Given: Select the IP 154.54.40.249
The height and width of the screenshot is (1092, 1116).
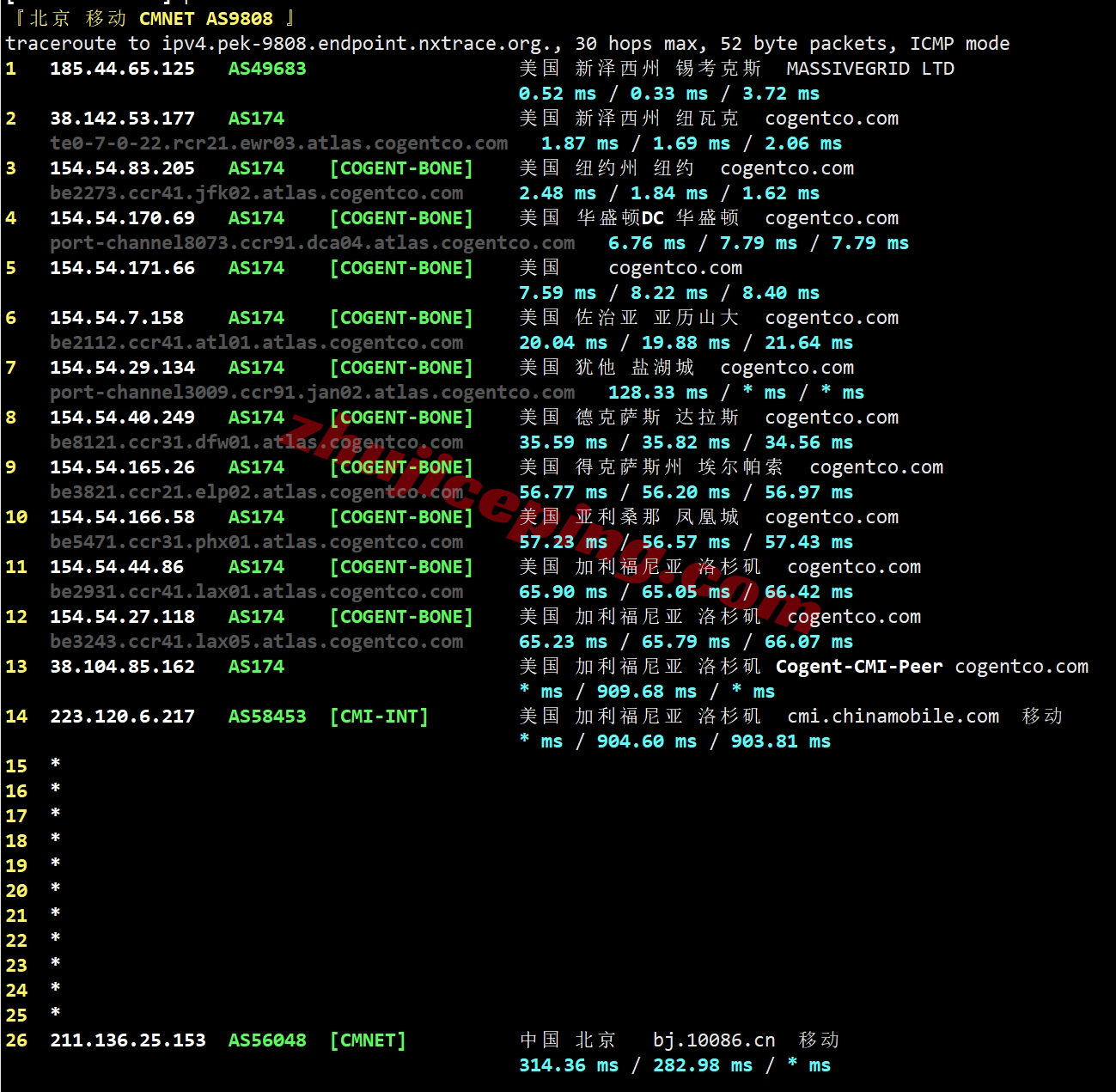Looking at the screenshot, I should [122, 418].
